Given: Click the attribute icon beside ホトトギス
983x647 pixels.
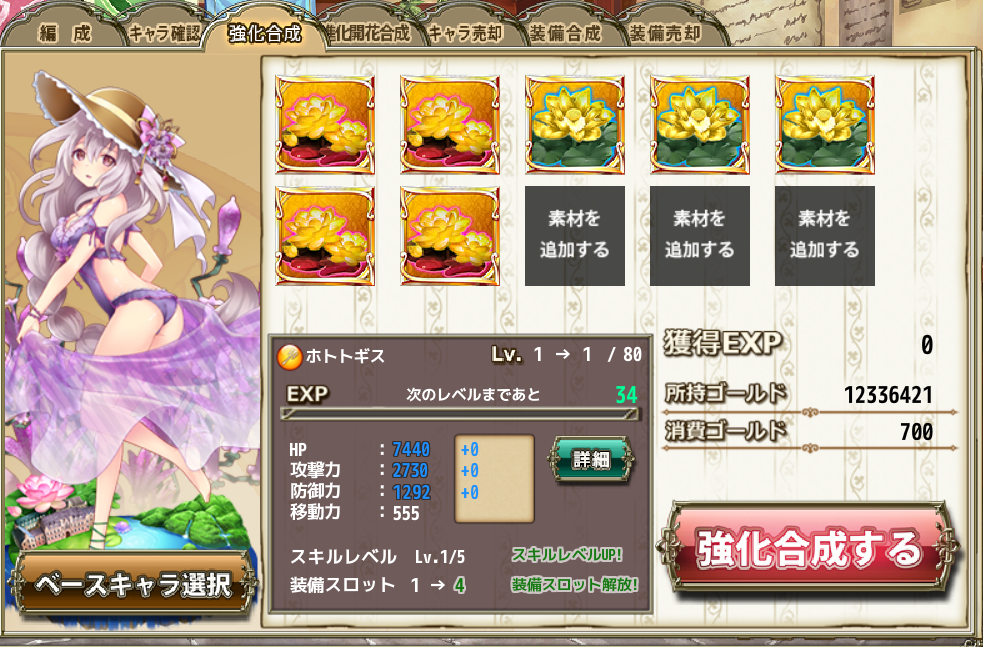Looking at the screenshot, I should coord(289,357).
